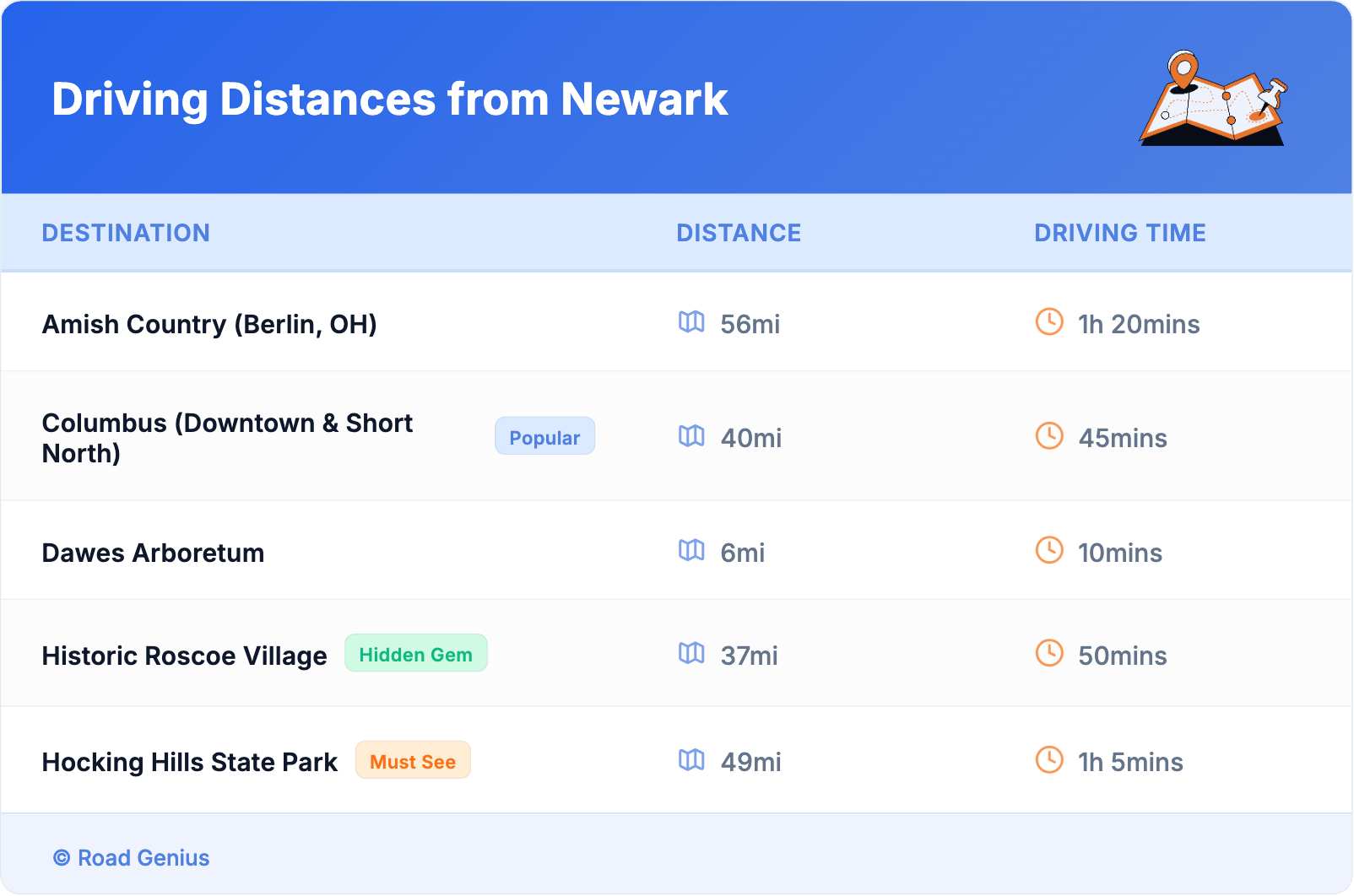
Task: Click the clock icon beside 10mins
Action: (1049, 550)
